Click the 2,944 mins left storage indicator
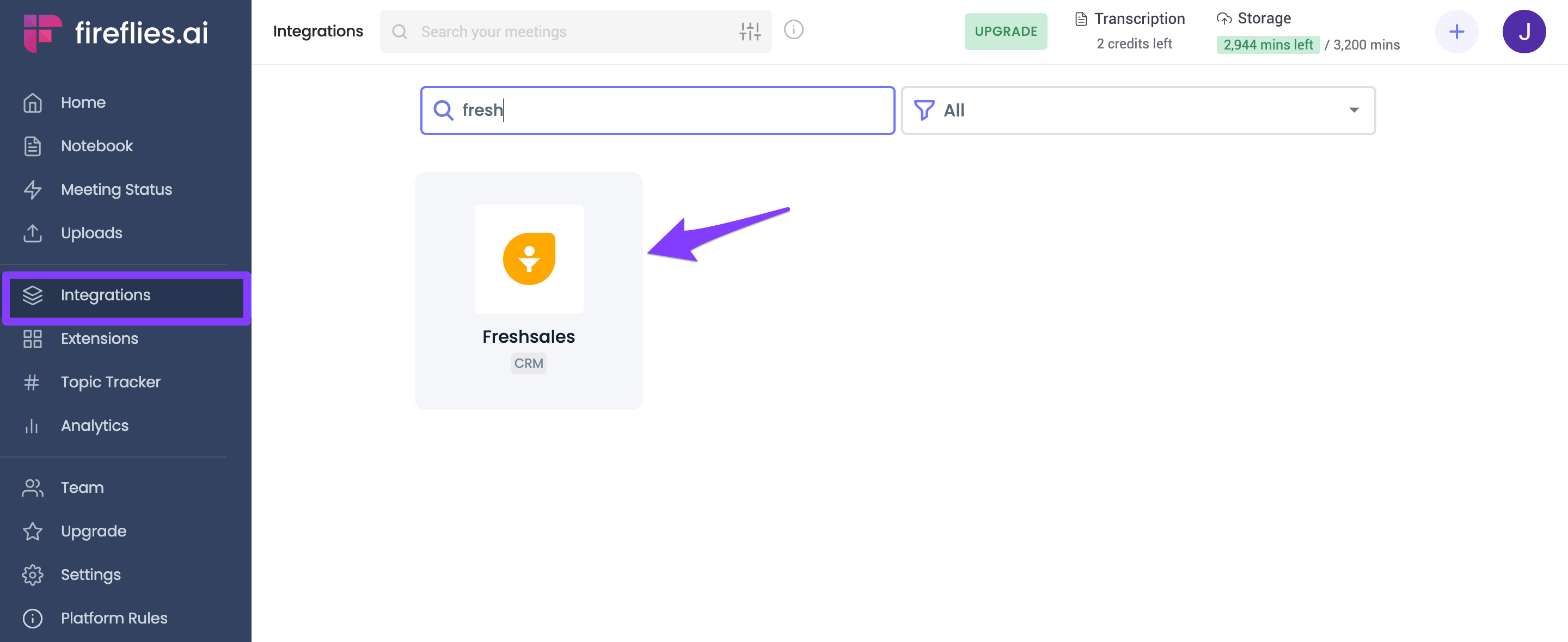 click(x=1268, y=45)
